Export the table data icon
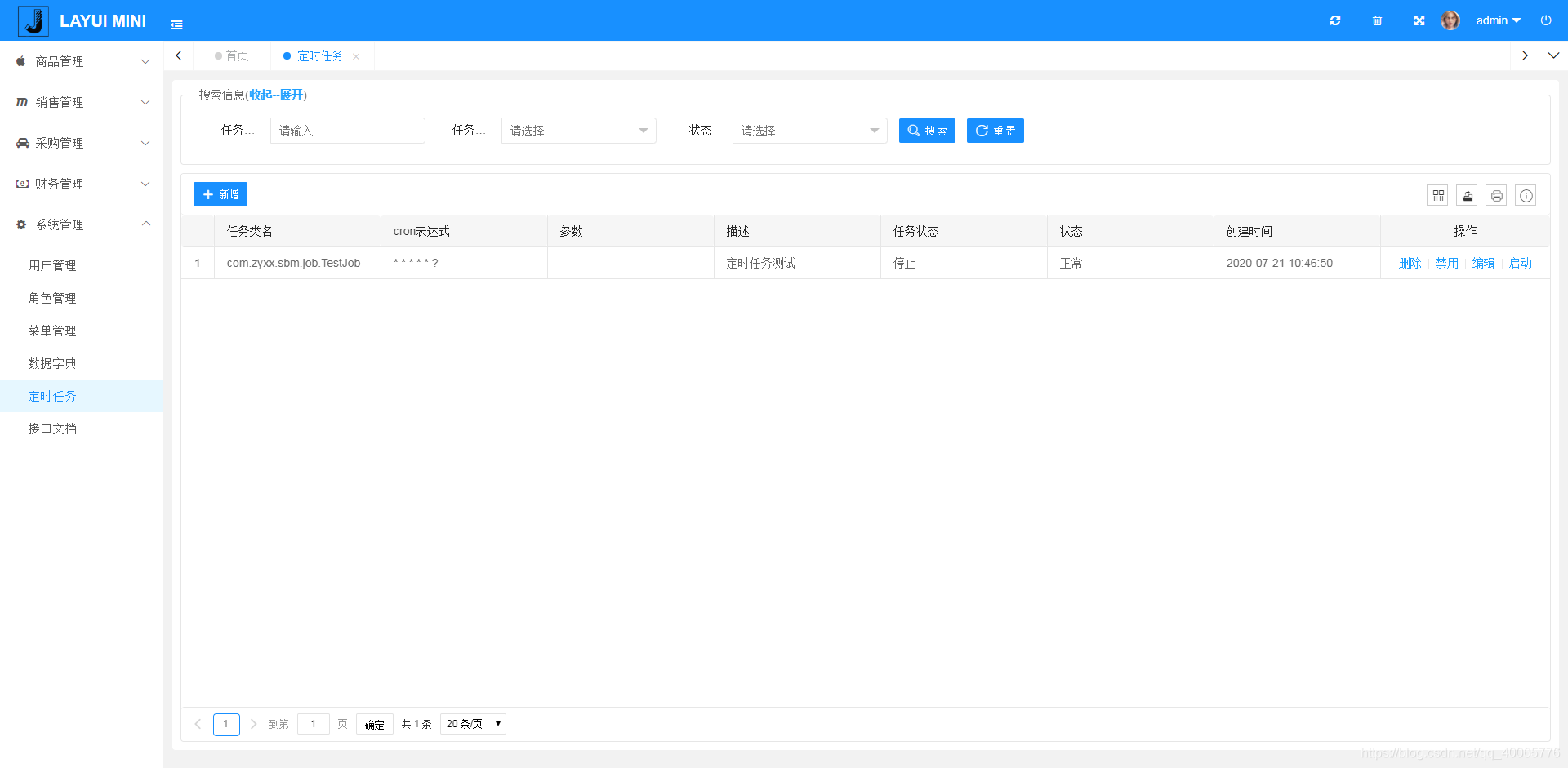 (1467, 194)
